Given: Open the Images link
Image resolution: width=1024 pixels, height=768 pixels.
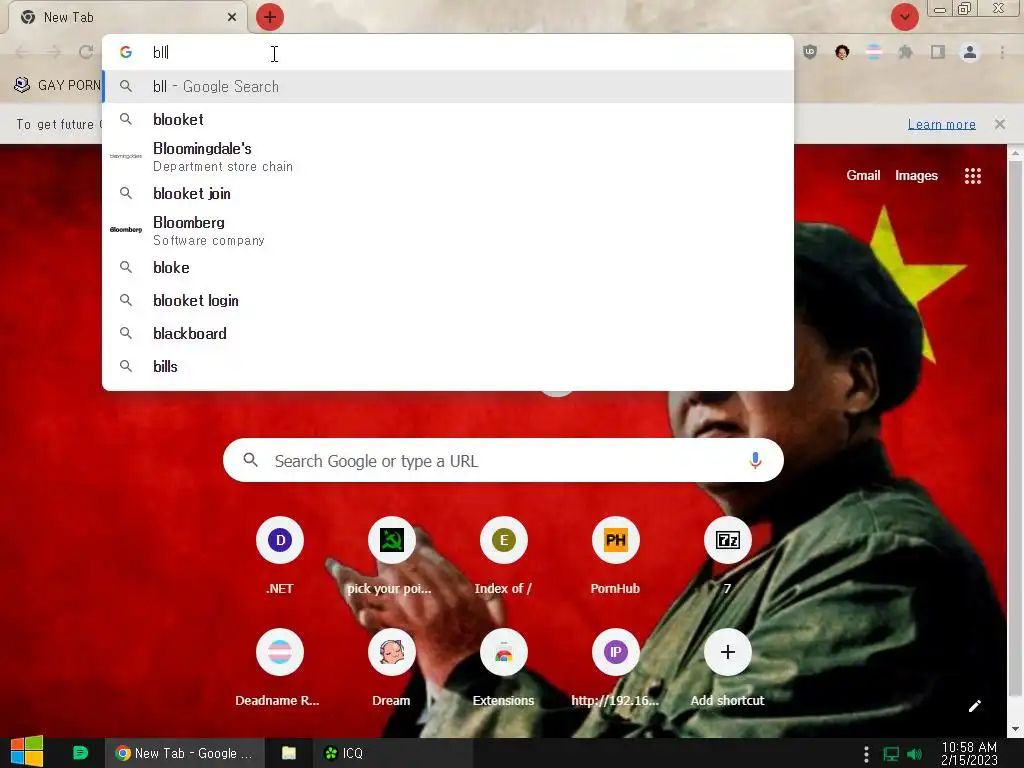Looking at the screenshot, I should point(916,175).
